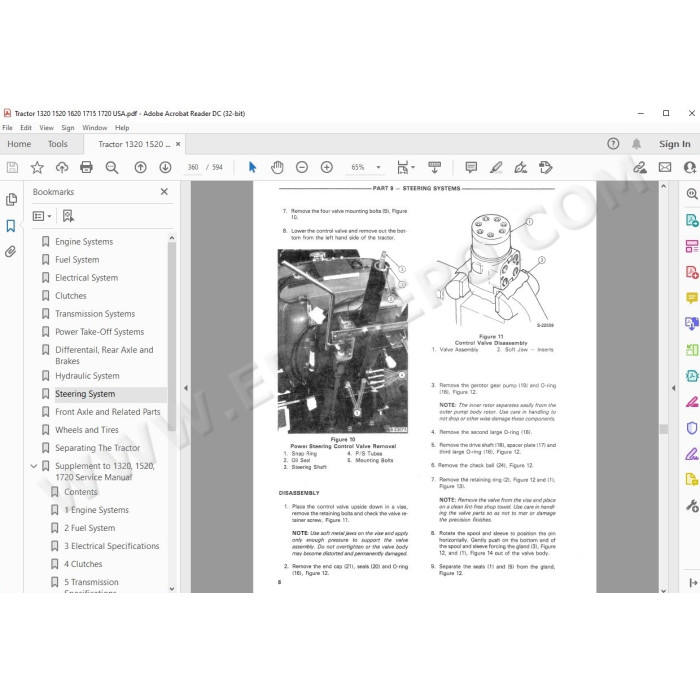Jump to Engine Systems bookmark
The width and height of the screenshot is (700, 700).
(84, 242)
